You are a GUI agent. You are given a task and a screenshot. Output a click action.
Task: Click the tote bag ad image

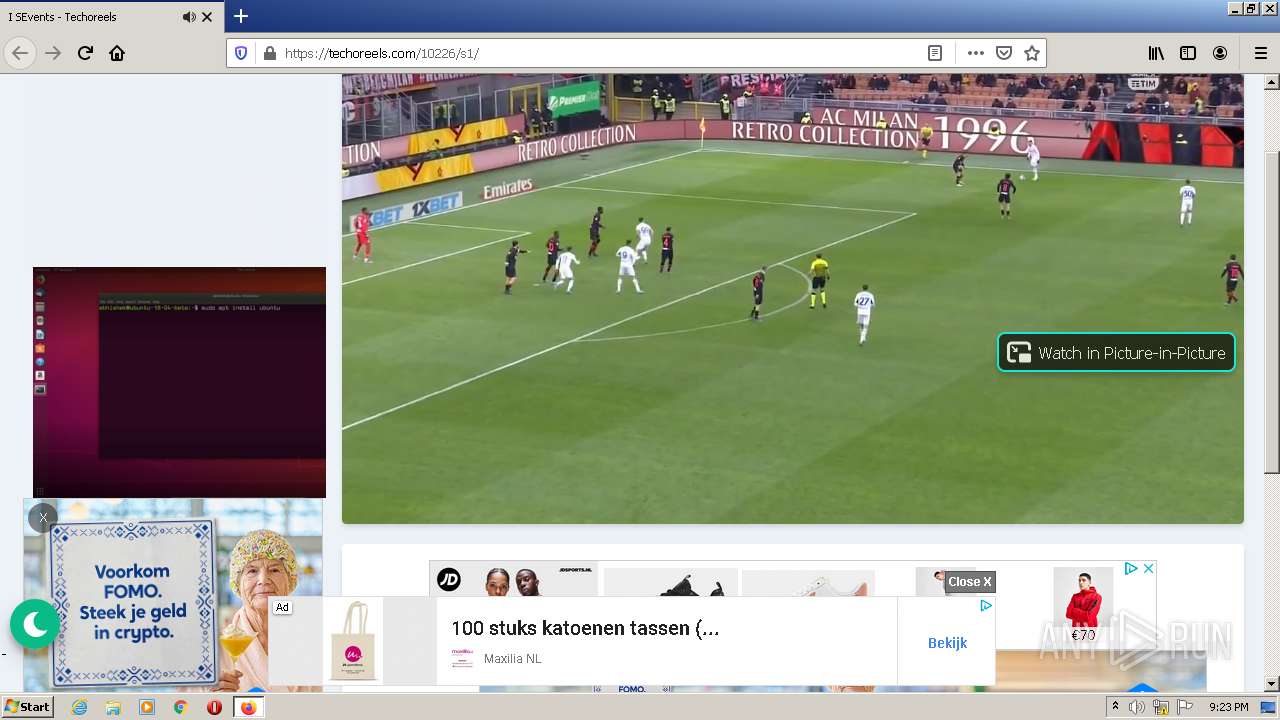(353, 641)
